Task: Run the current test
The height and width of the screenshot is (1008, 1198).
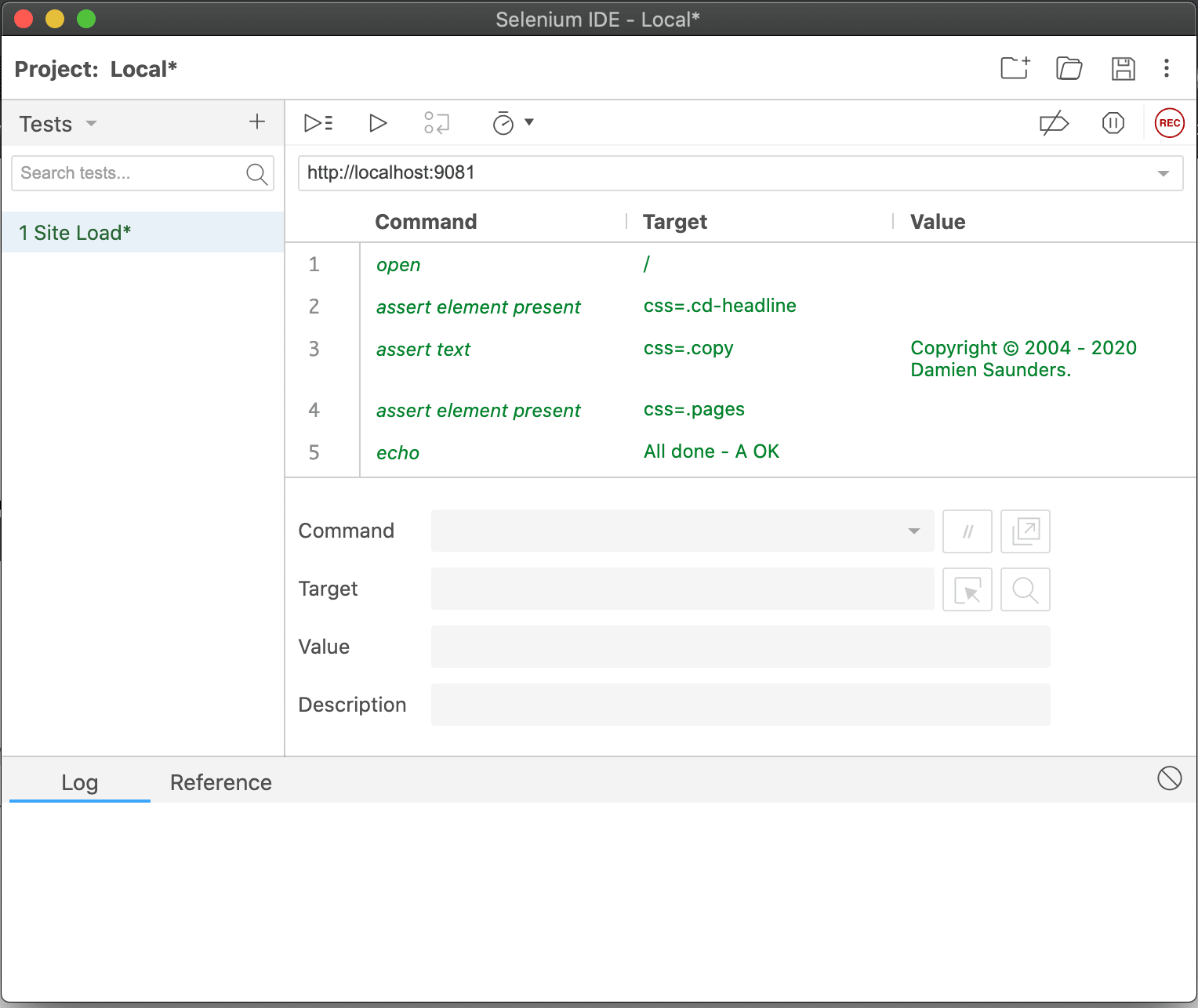Action: tap(378, 123)
